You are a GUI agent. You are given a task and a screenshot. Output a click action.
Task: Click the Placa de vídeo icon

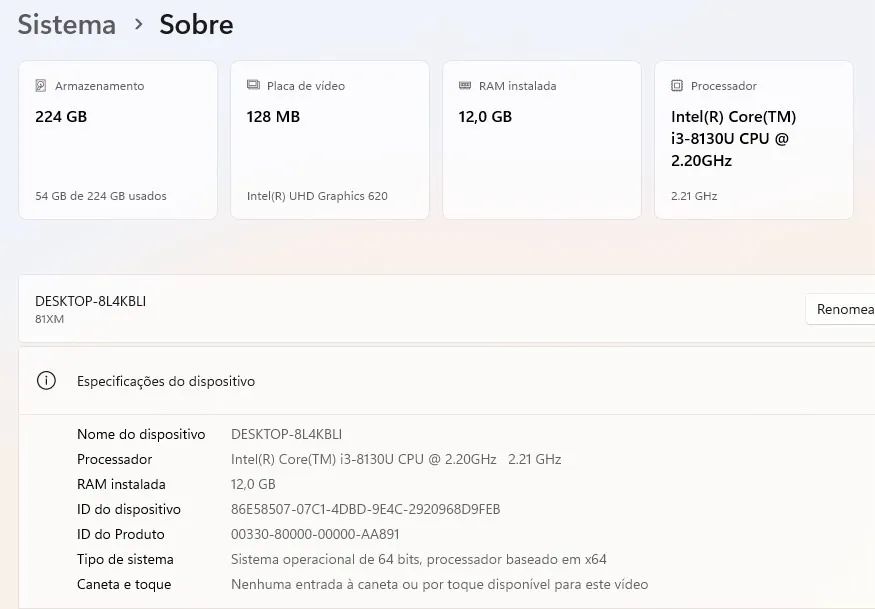point(253,85)
